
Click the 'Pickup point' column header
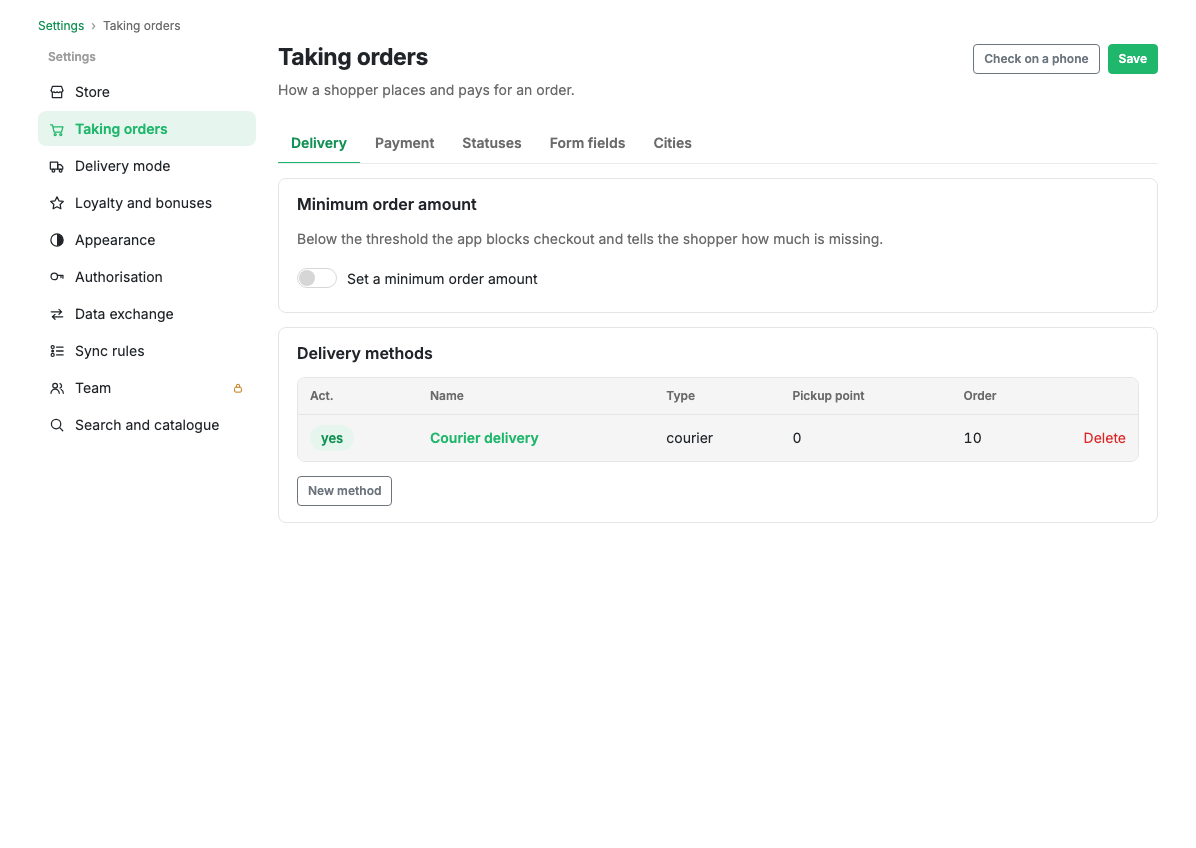point(828,396)
